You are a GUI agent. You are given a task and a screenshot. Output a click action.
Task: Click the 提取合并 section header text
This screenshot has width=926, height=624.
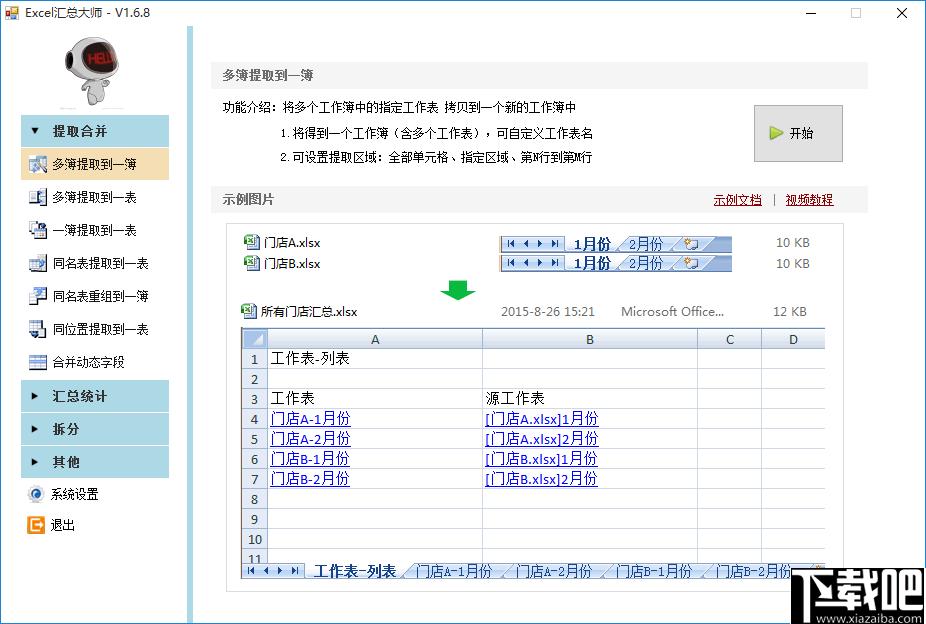pyautogui.click(x=80, y=131)
